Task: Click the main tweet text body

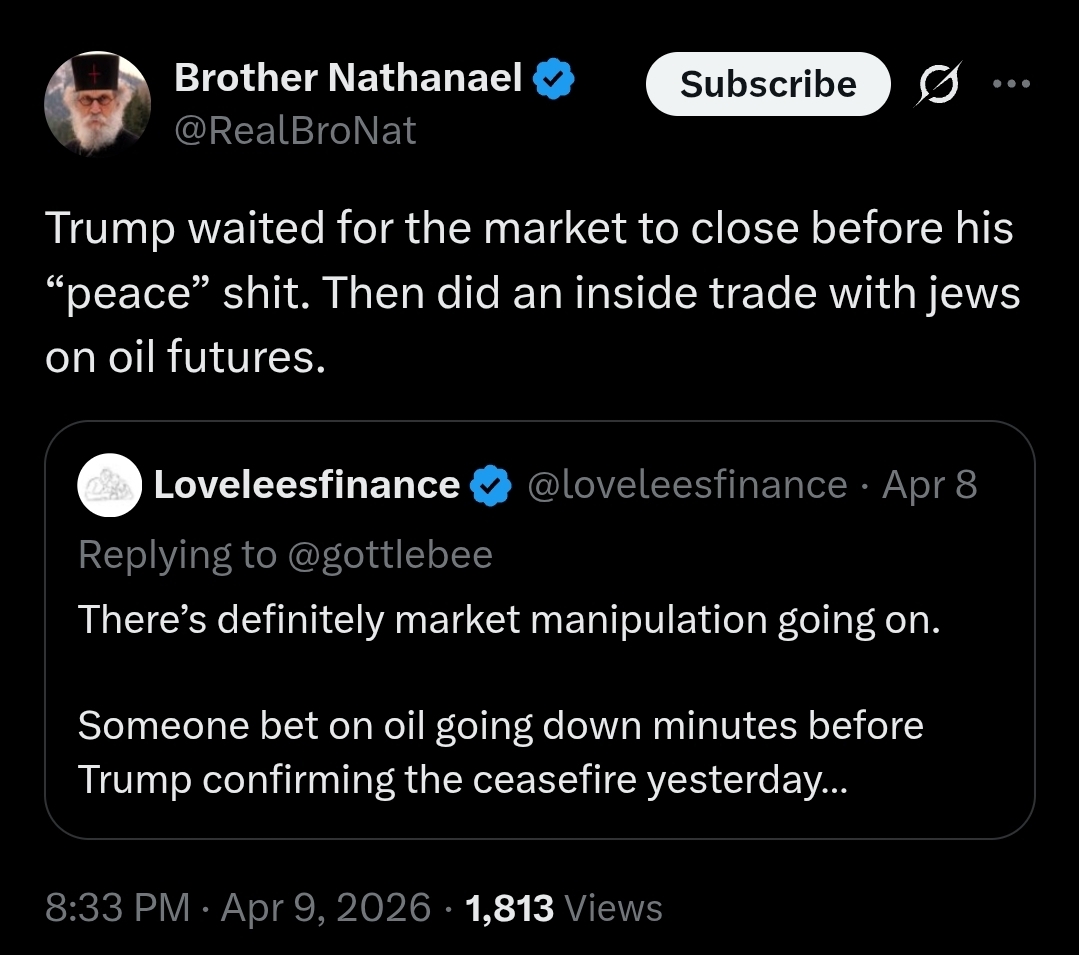Action: pyautogui.click(x=530, y=293)
